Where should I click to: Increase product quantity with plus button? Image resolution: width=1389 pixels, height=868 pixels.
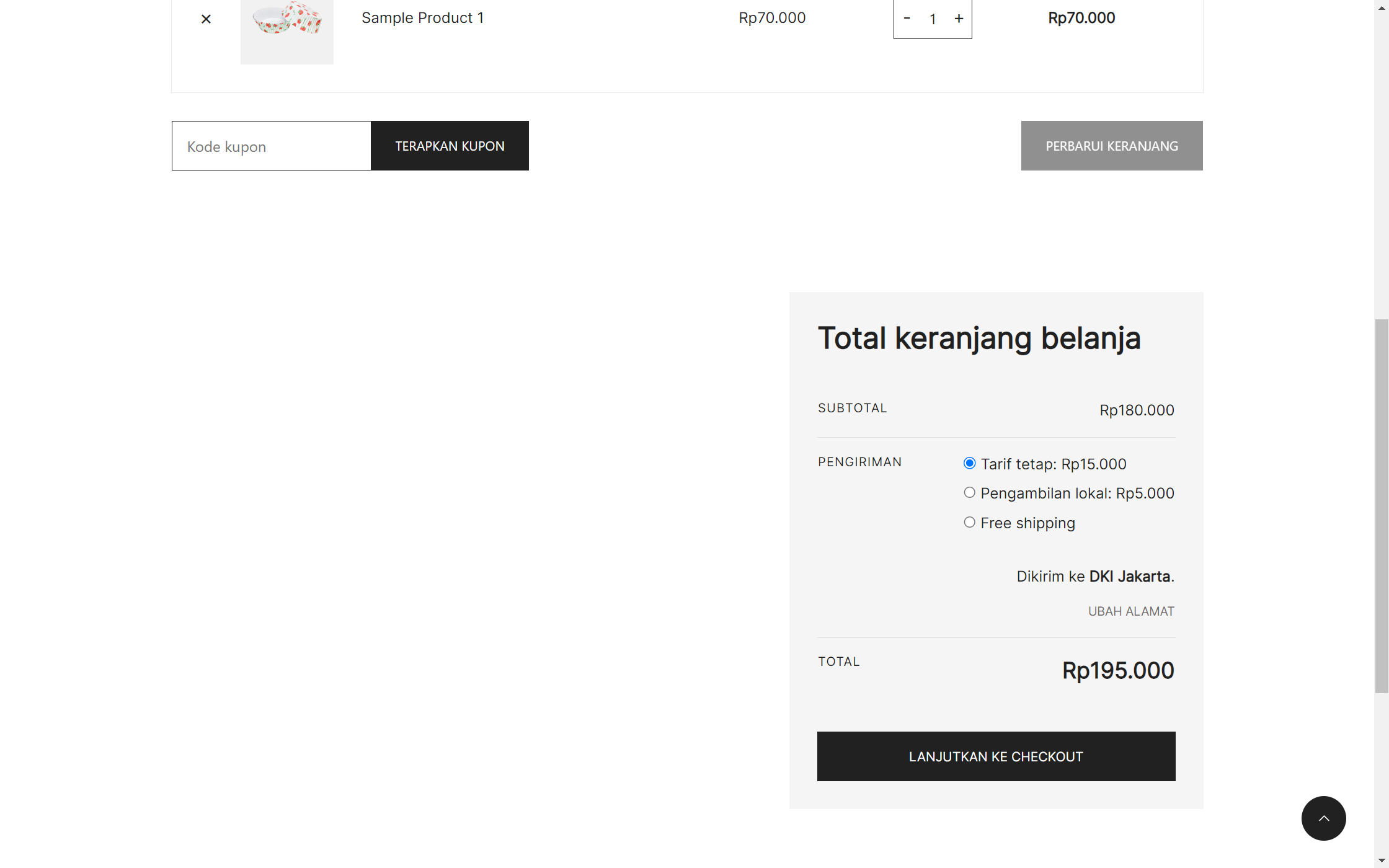[959, 19]
